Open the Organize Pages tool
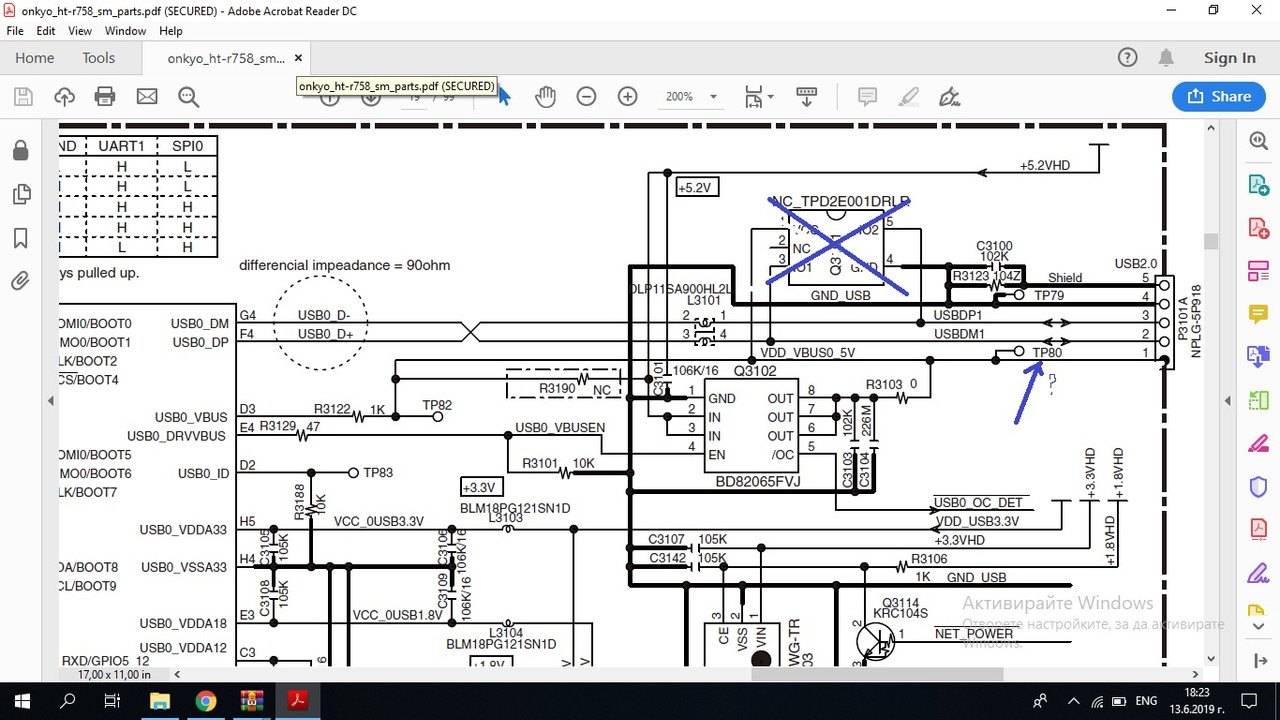Screen dimensions: 1280x720 click(1258, 400)
